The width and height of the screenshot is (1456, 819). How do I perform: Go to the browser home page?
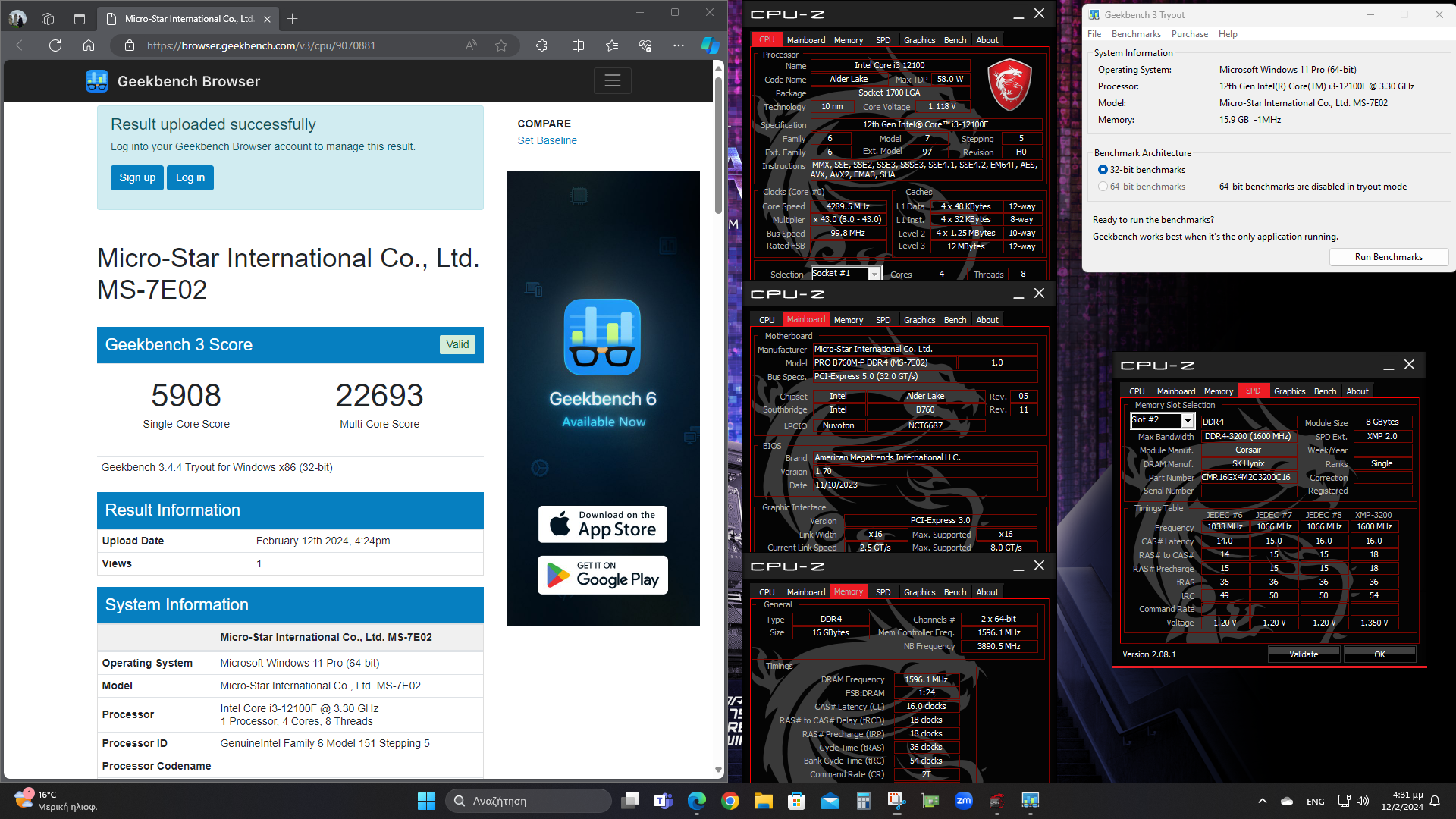pos(89,45)
